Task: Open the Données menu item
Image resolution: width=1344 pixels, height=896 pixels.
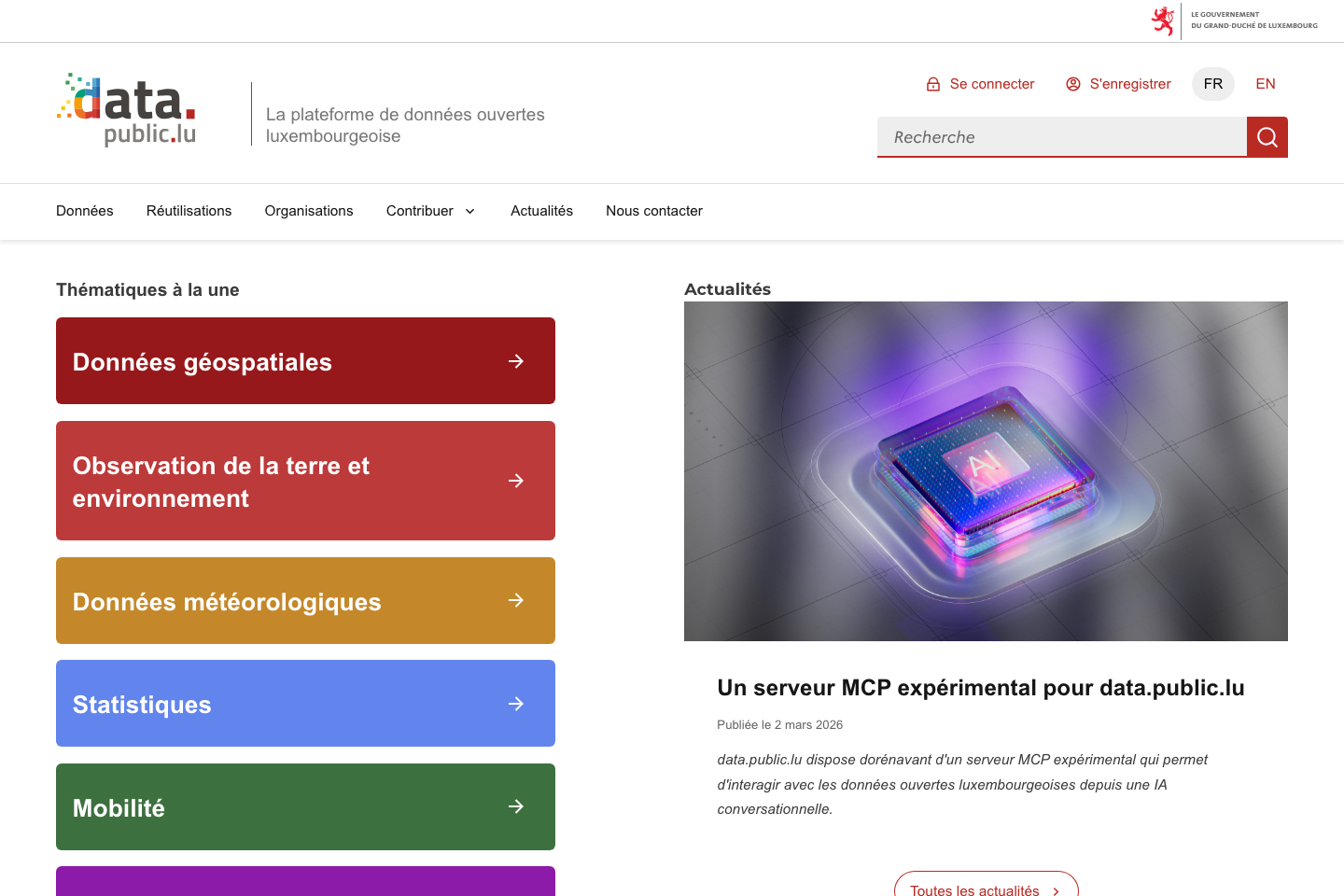Action: click(84, 211)
